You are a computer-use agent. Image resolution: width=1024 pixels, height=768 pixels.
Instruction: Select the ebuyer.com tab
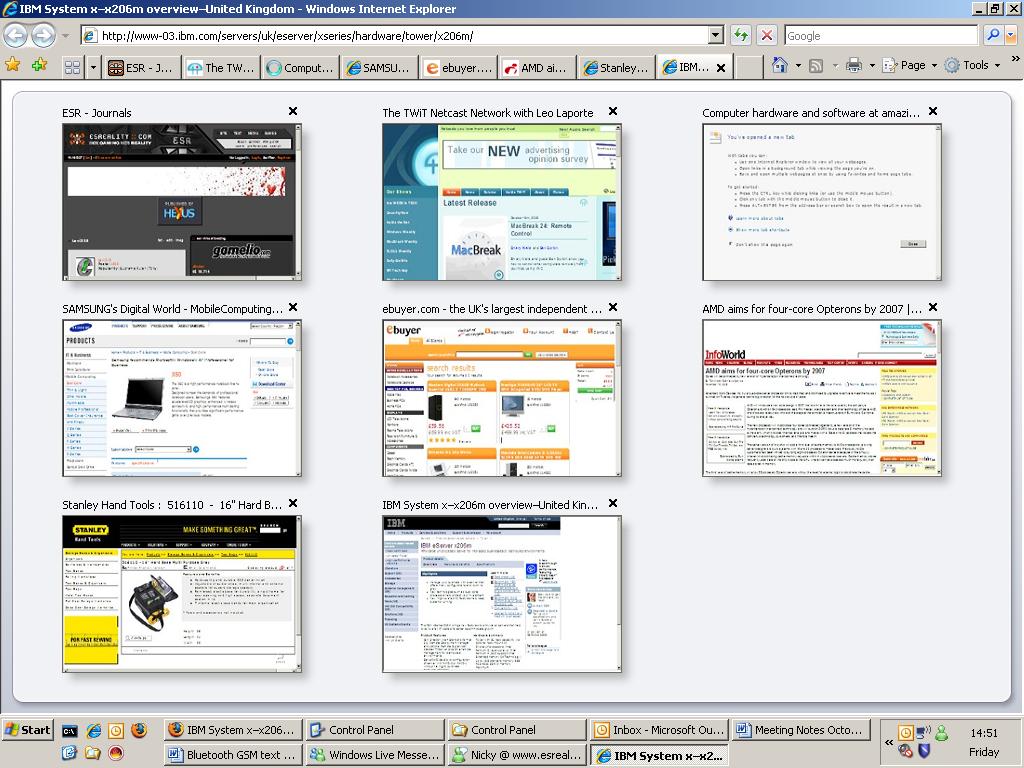pos(458,68)
